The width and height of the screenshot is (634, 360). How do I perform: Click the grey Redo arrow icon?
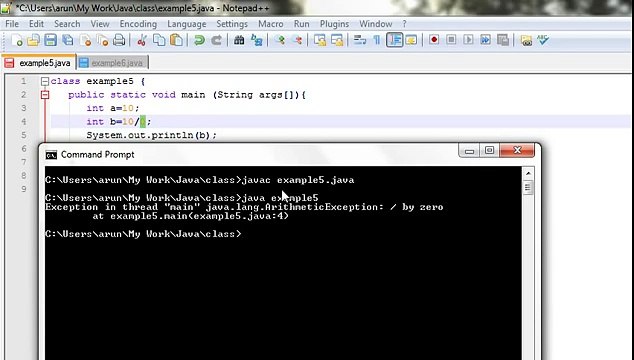[216, 40]
